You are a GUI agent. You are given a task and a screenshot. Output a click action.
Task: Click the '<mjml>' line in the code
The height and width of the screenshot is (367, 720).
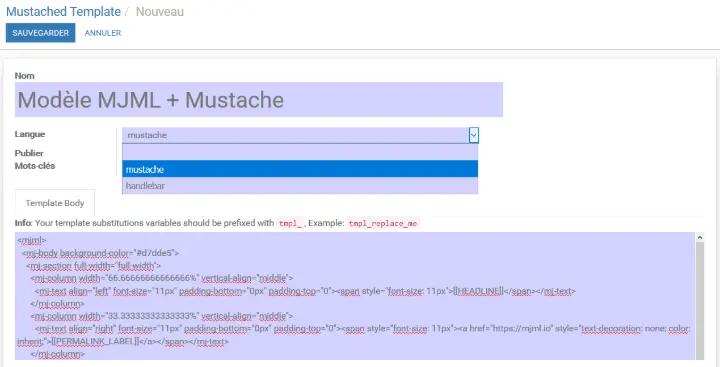click(x=32, y=240)
